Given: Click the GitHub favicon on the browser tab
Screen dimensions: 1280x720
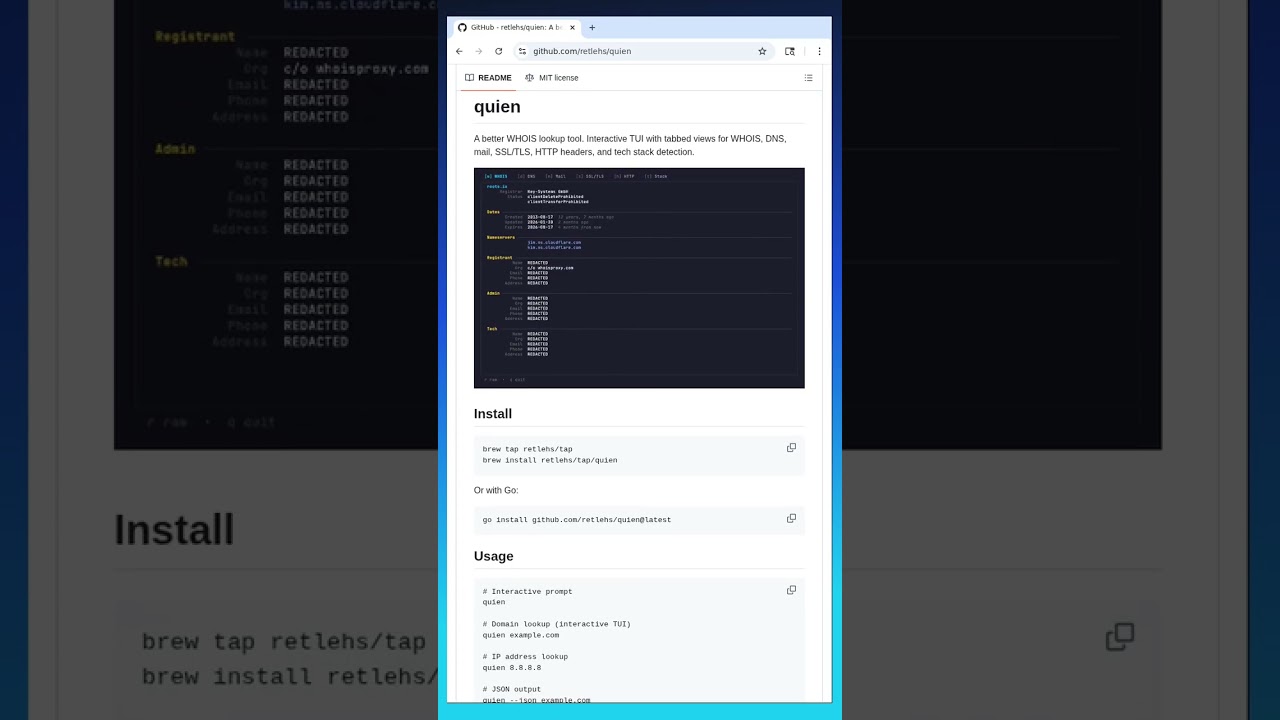Looking at the screenshot, I should coord(462,28).
